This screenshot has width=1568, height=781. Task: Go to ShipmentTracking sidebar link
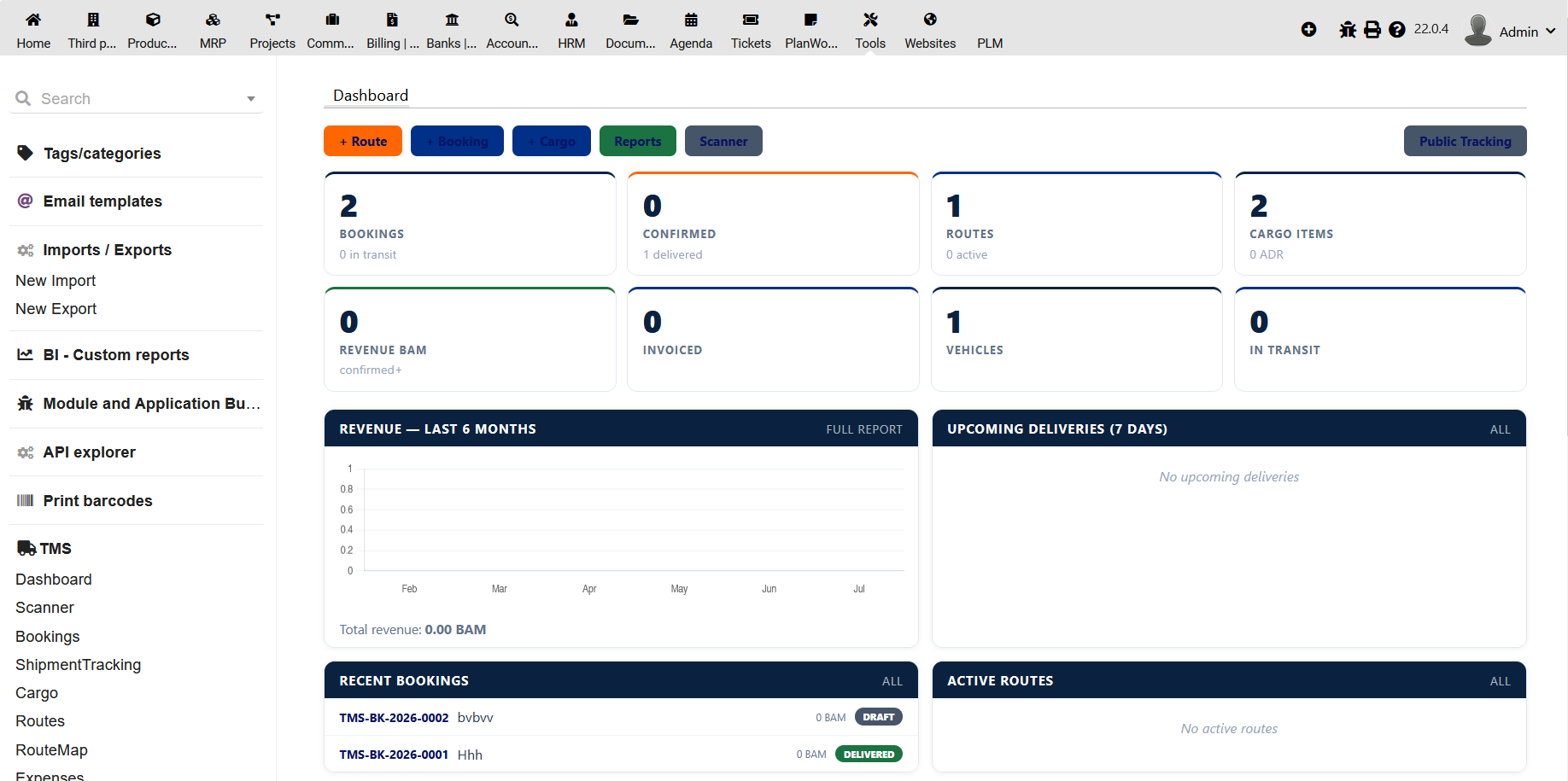point(78,665)
